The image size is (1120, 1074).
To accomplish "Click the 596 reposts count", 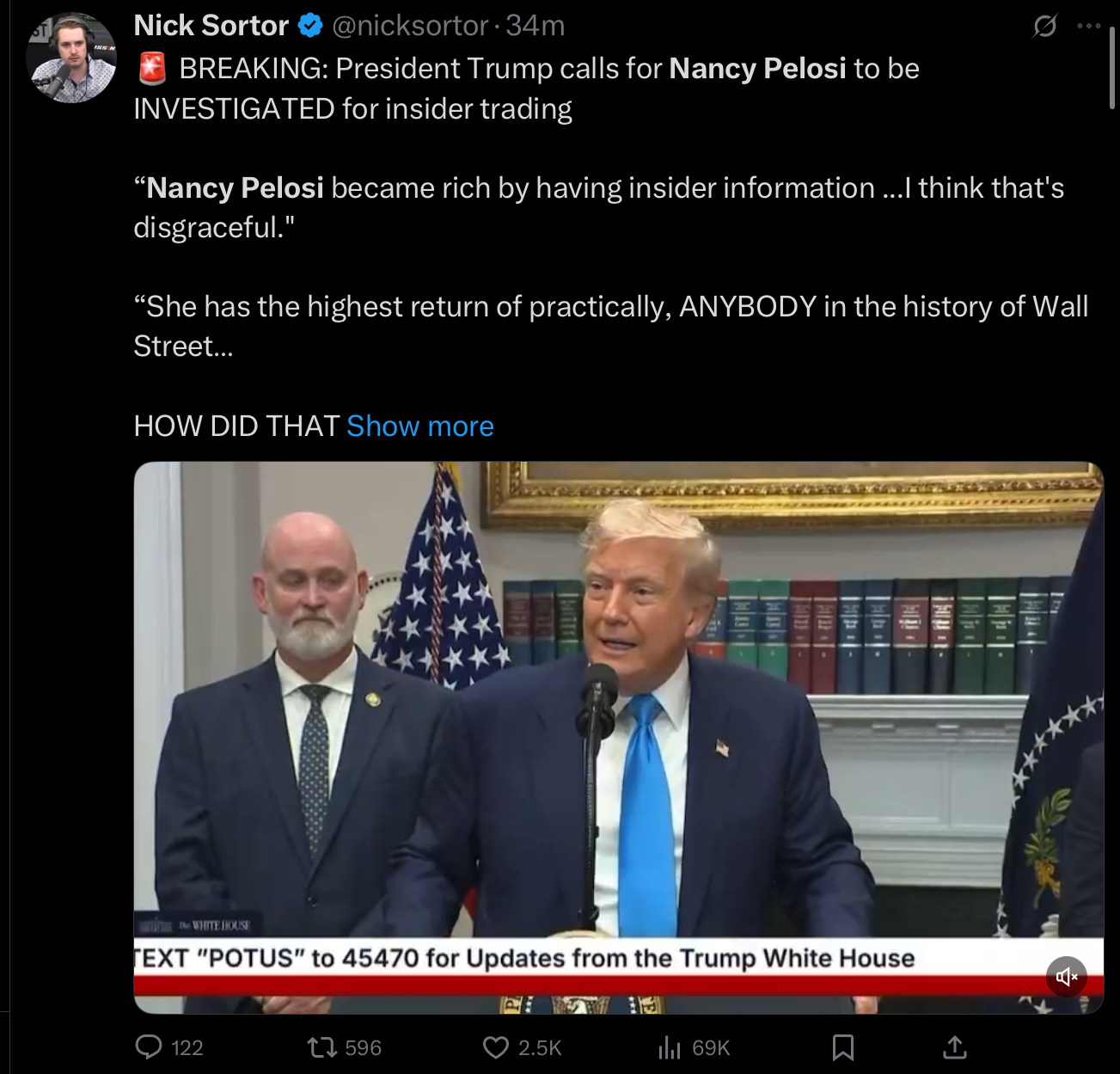I will [x=363, y=1047].
